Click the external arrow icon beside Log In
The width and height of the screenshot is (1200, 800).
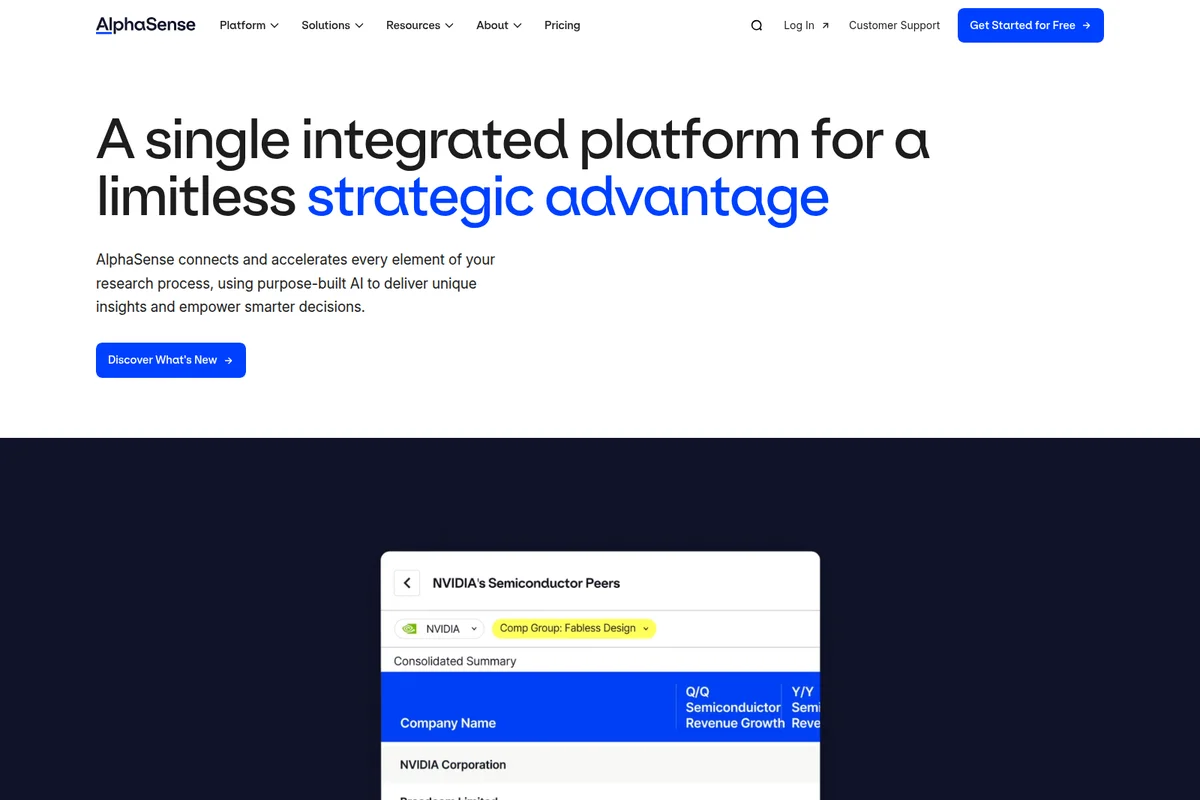tap(825, 26)
